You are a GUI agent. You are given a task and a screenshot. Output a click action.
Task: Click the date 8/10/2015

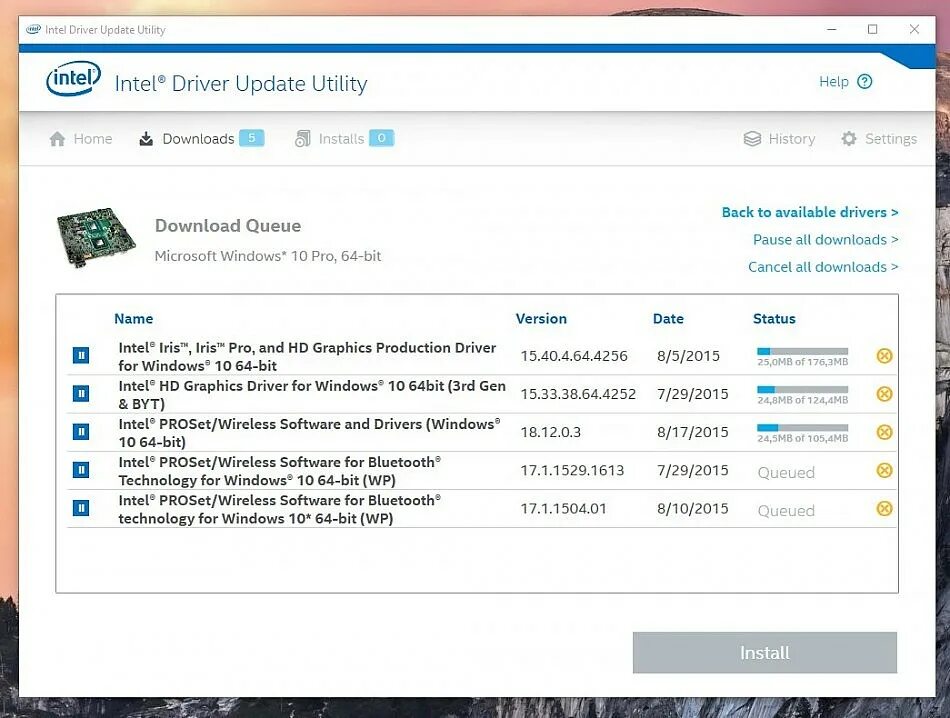693,508
